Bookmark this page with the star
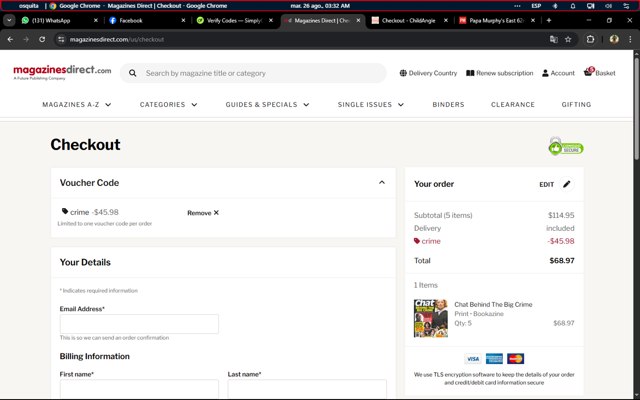Image resolution: width=640 pixels, height=400 pixels. tap(568, 39)
